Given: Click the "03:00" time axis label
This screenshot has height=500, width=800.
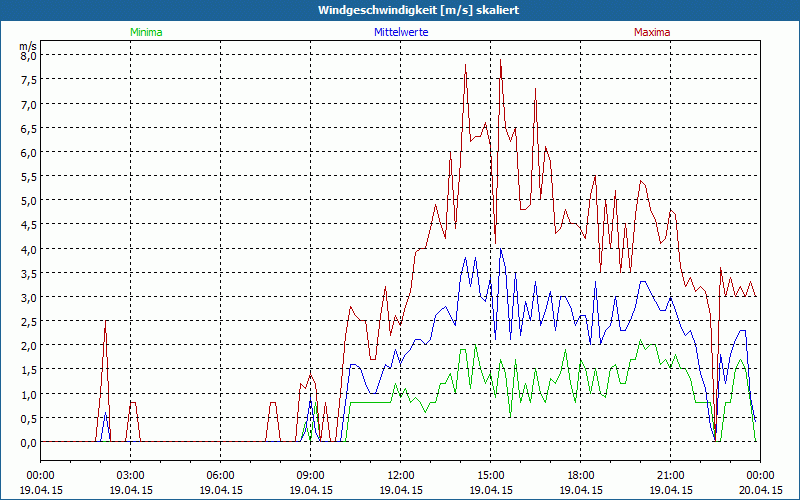Looking at the screenshot, I should click(130, 475).
